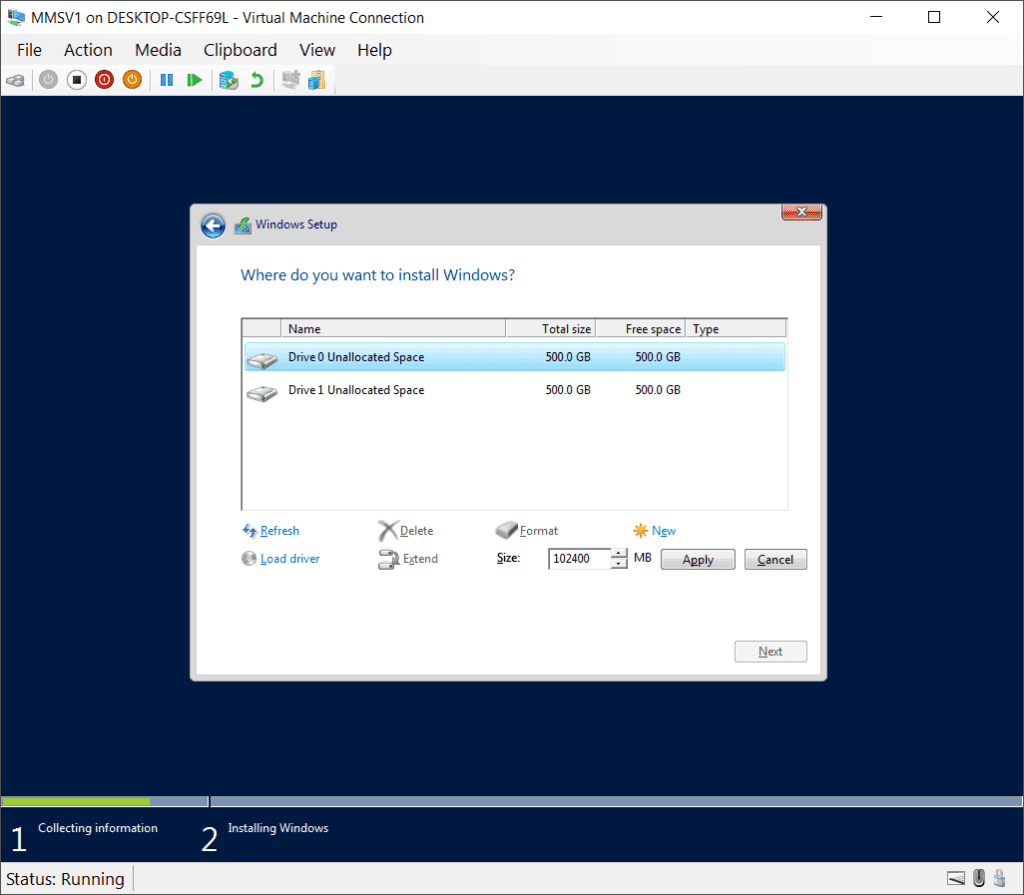Create a checkpoint with toolbar icon
The image size is (1024, 895).
click(229, 80)
